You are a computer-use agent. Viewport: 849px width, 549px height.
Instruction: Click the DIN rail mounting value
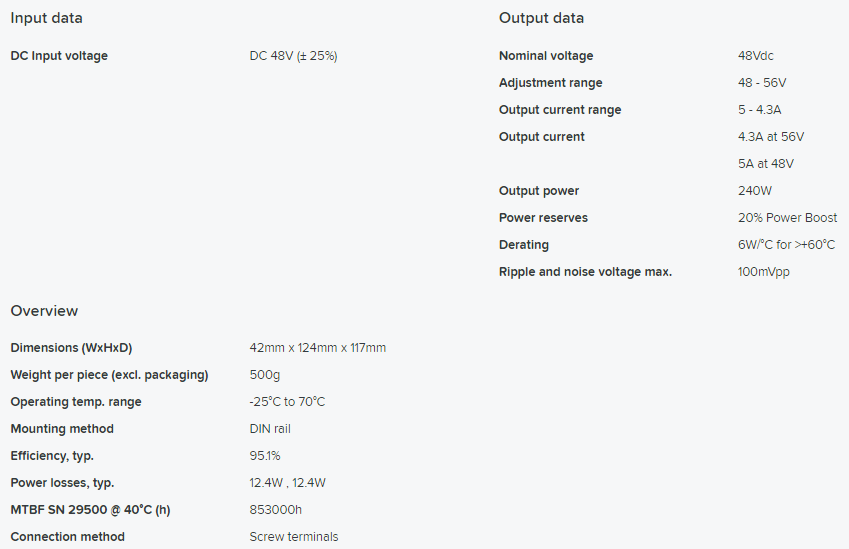(270, 429)
